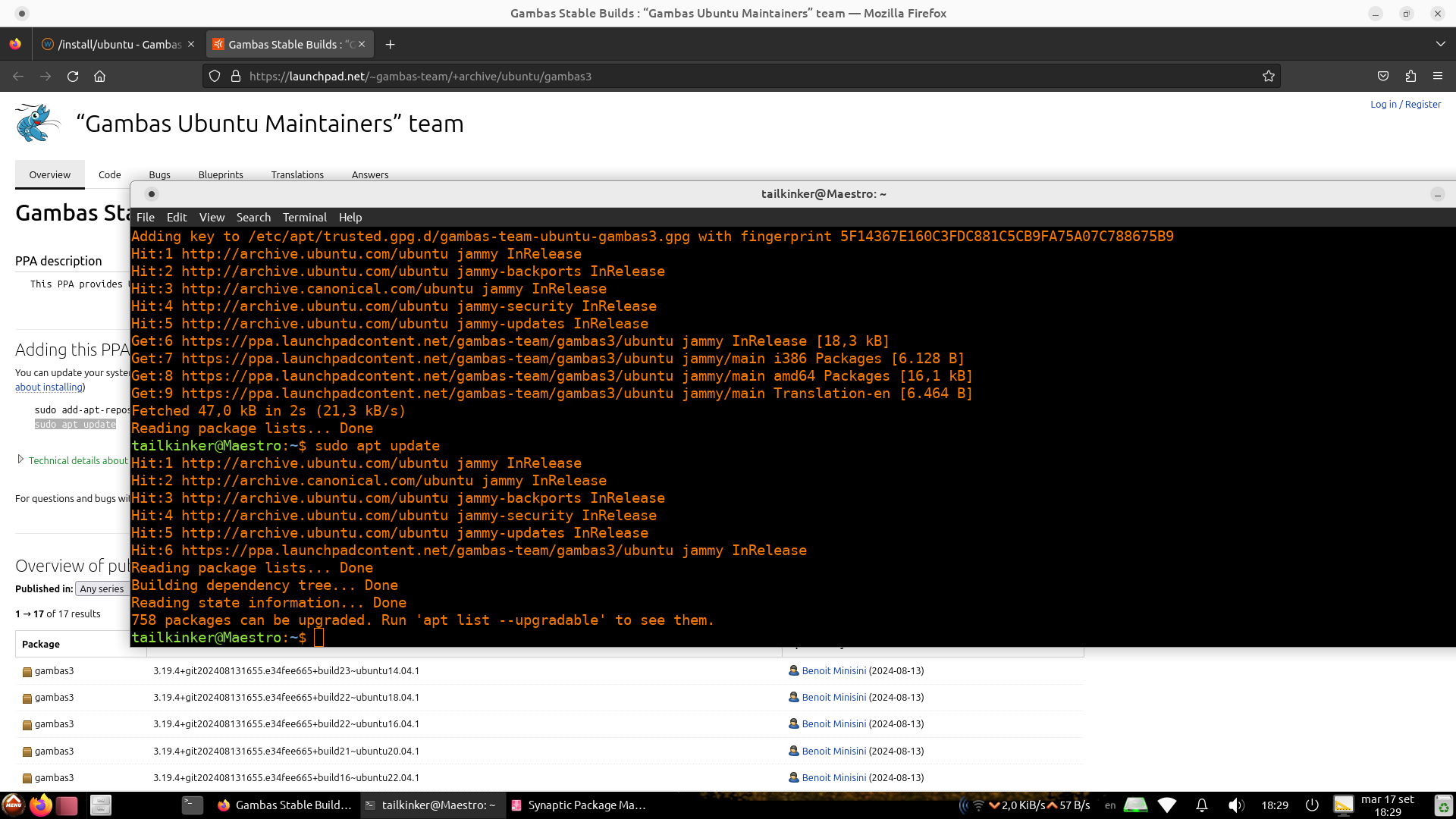Screen dimensions: 1456x819
Task: Click the Log in / Register link
Action: (x=1405, y=104)
